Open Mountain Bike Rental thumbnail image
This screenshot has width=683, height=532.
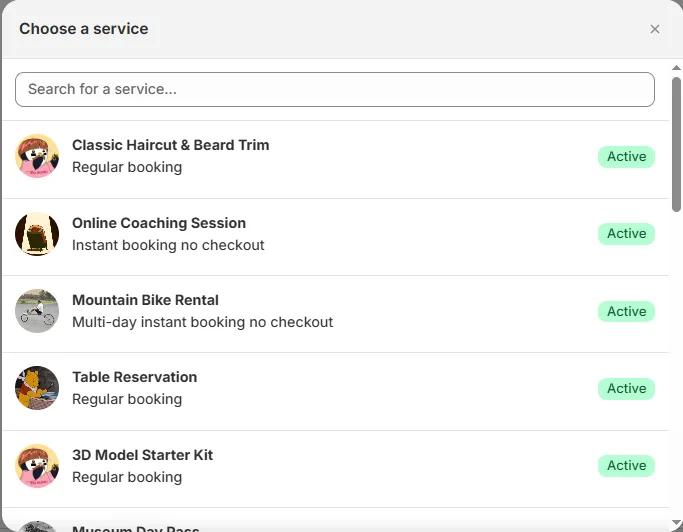point(37,311)
